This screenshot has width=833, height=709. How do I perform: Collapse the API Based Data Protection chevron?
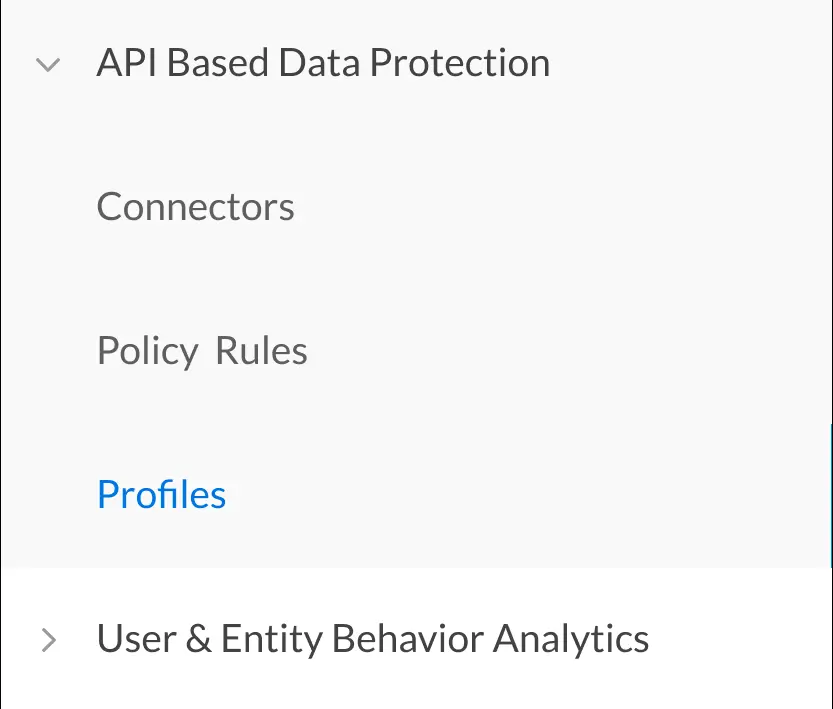tap(47, 65)
